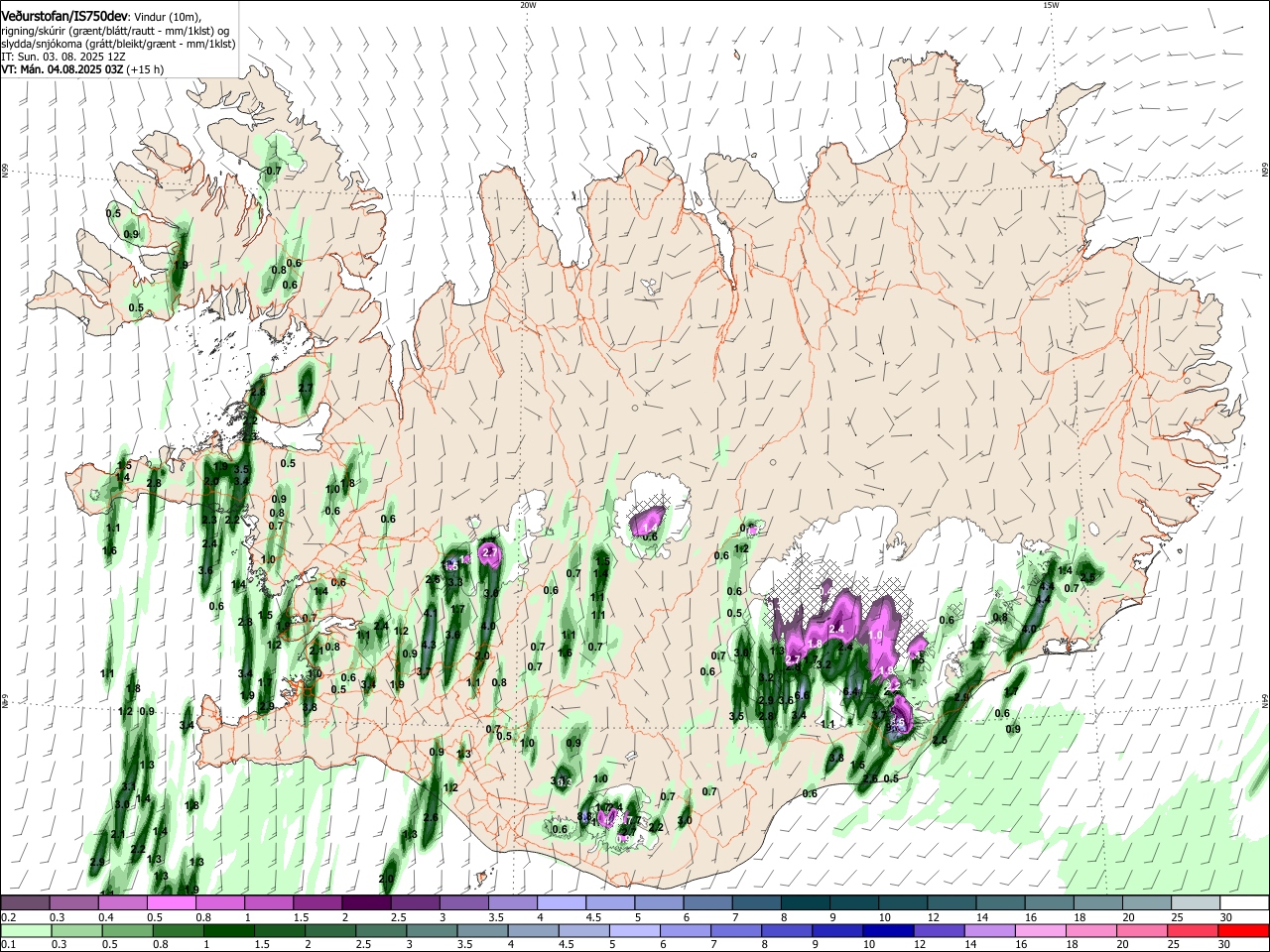Click the 4.3 rain value on the map
The height and width of the screenshot is (952, 1270).
[x=429, y=645]
